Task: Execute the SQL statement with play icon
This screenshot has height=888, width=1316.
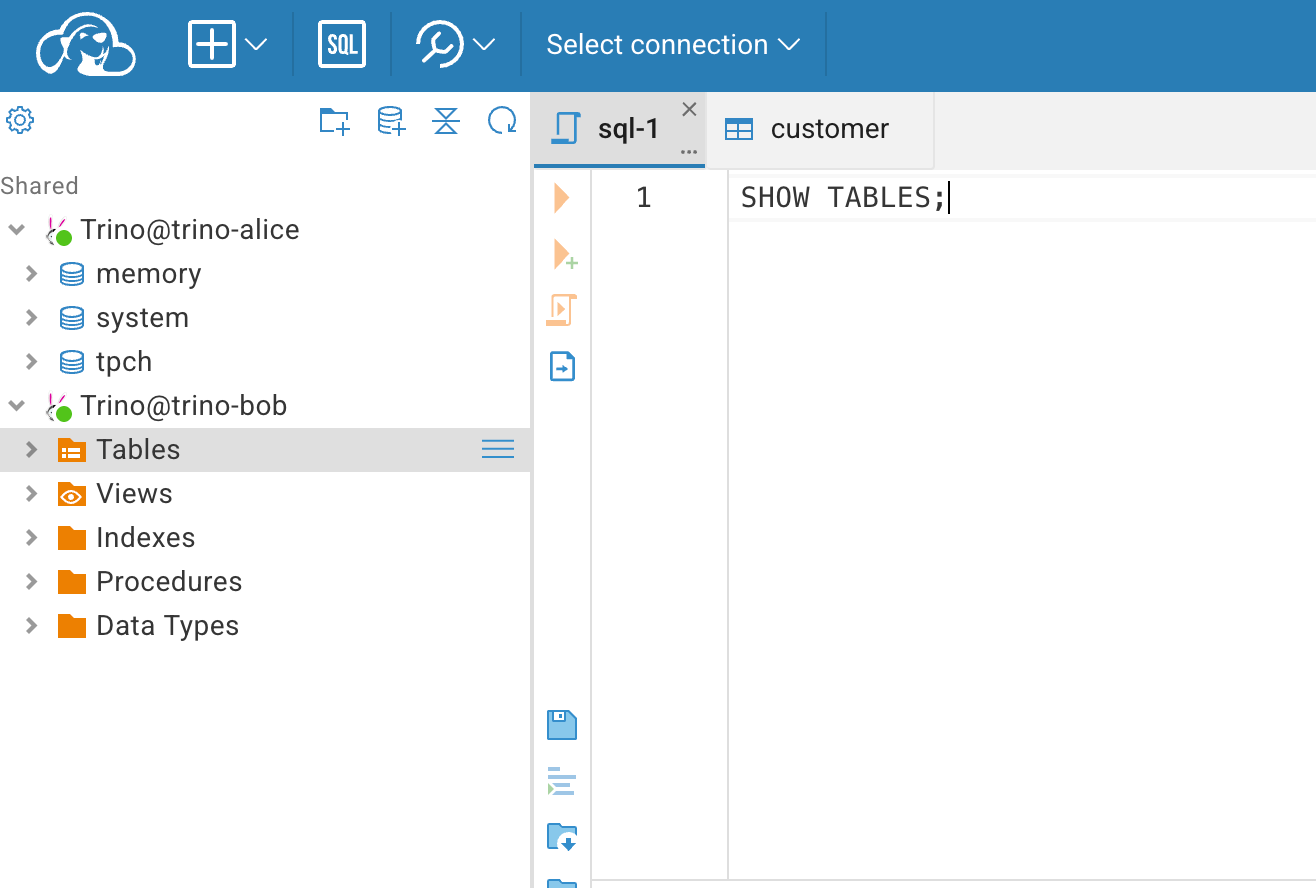Action: pyautogui.click(x=561, y=198)
